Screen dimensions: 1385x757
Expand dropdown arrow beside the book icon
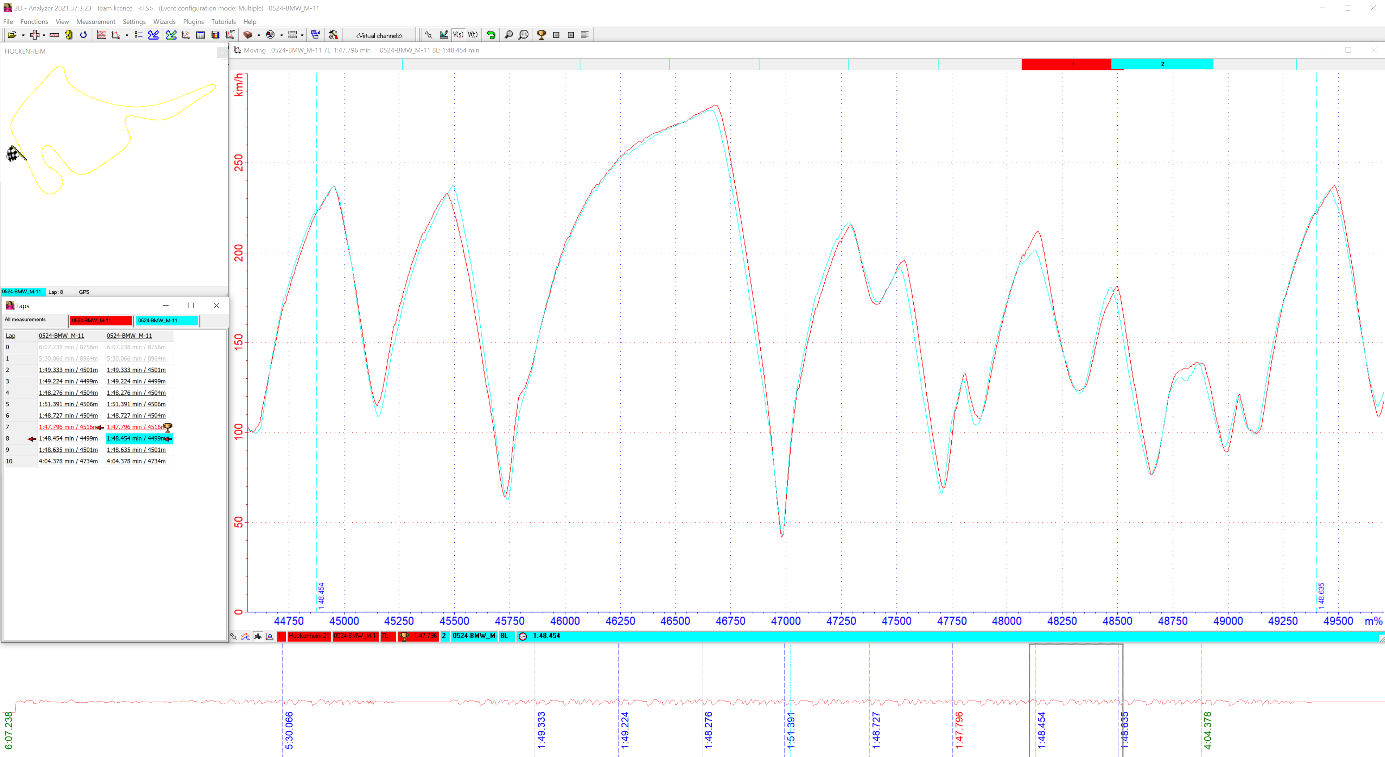click(258, 34)
